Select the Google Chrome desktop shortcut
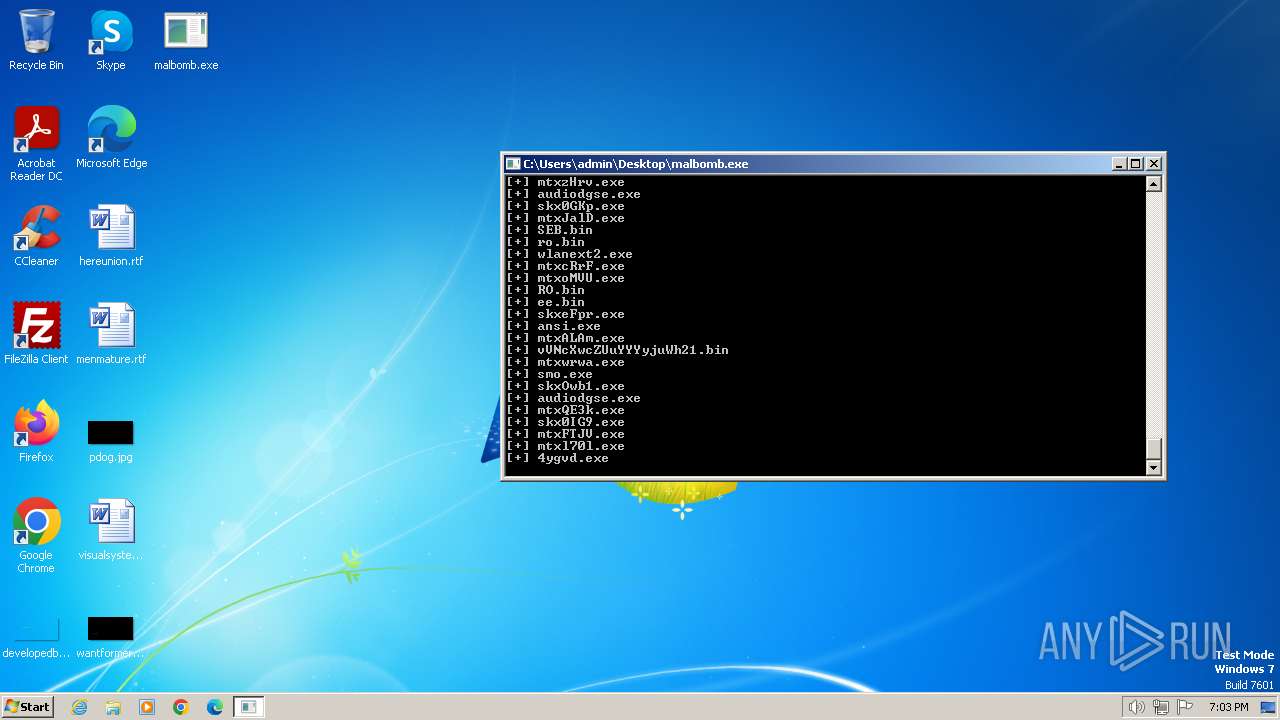The image size is (1280, 720). pos(36,536)
